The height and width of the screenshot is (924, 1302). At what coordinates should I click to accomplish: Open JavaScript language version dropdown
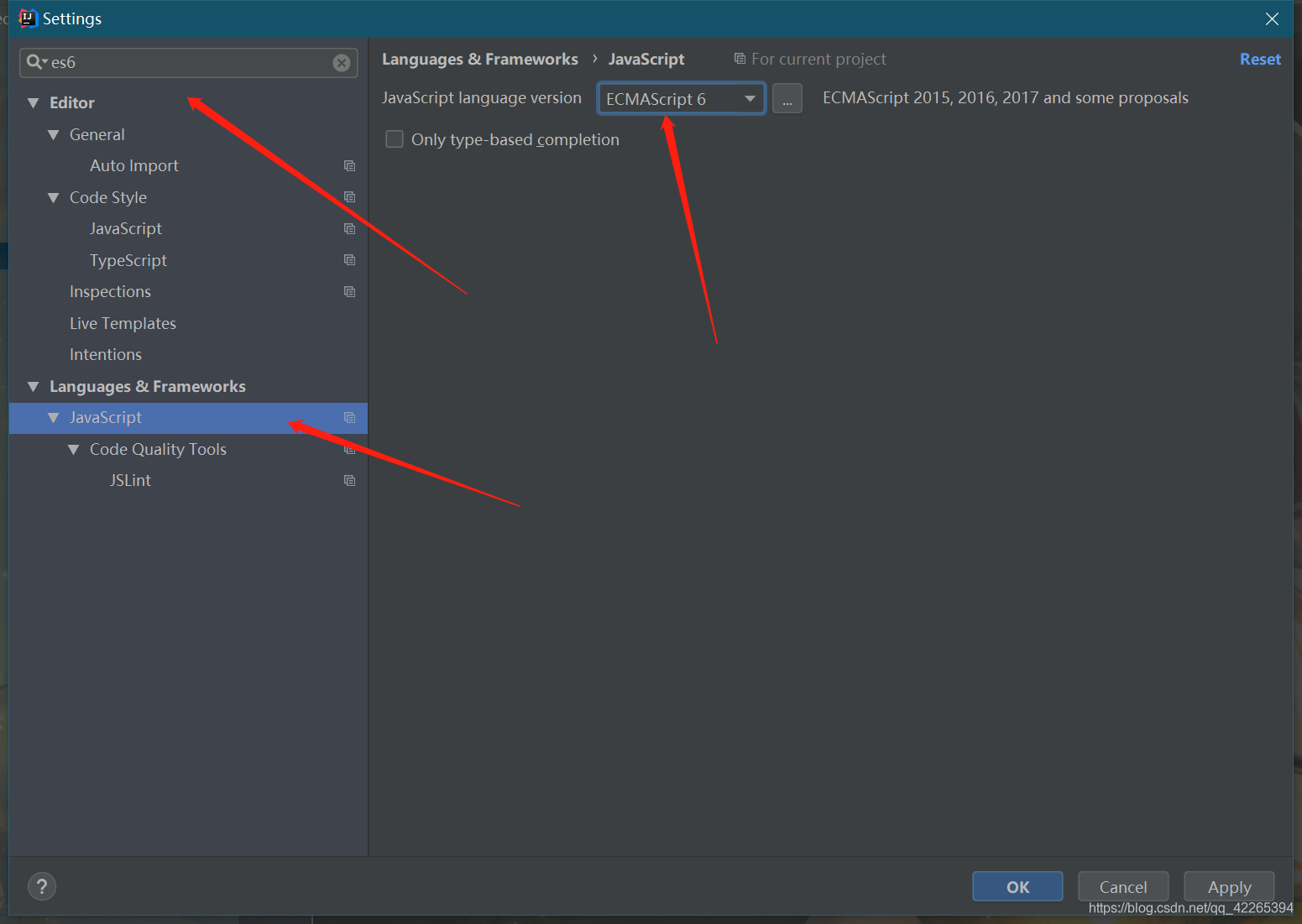pyautogui.click(x=681, y=98)
